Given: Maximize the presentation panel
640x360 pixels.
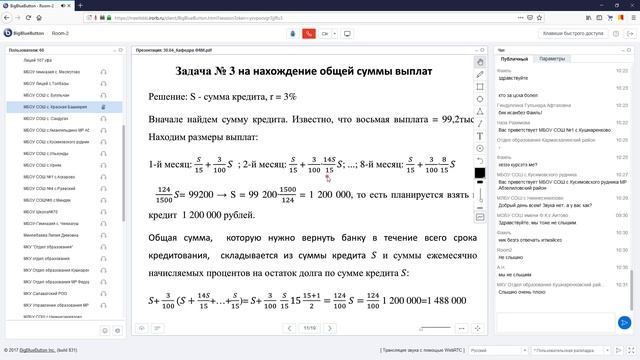Looking at the screenshot, I should coord(482,50).
